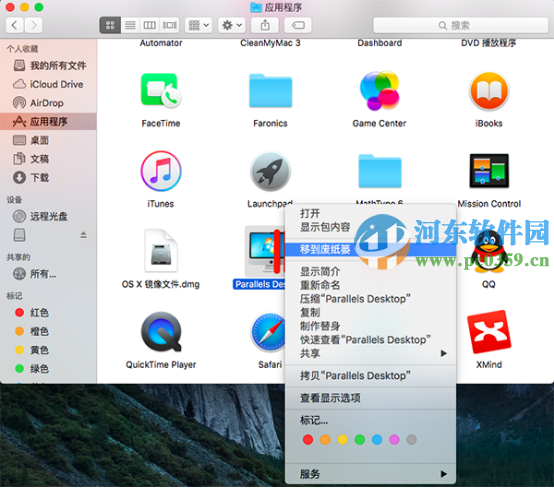The image size is (554, 488).
Task: Choose 显示包内容 in the context menu
Action: [x=370, y=227]
